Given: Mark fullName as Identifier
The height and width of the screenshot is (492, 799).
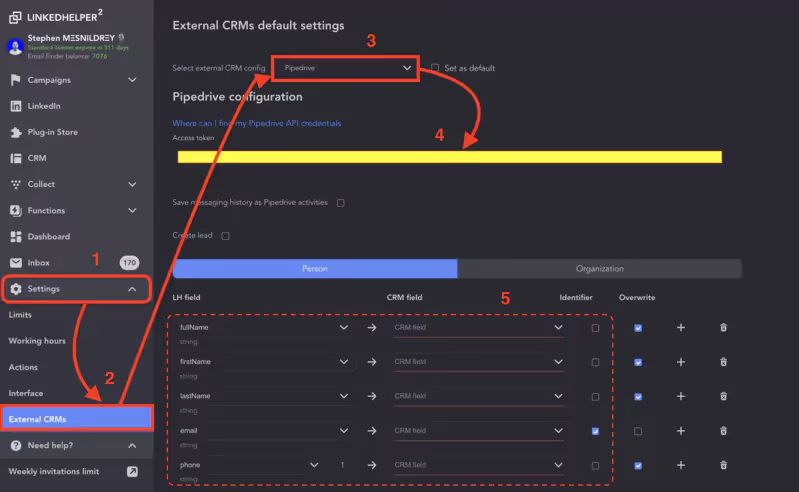Looking at the screenshot, I should [x=595, y=328].
